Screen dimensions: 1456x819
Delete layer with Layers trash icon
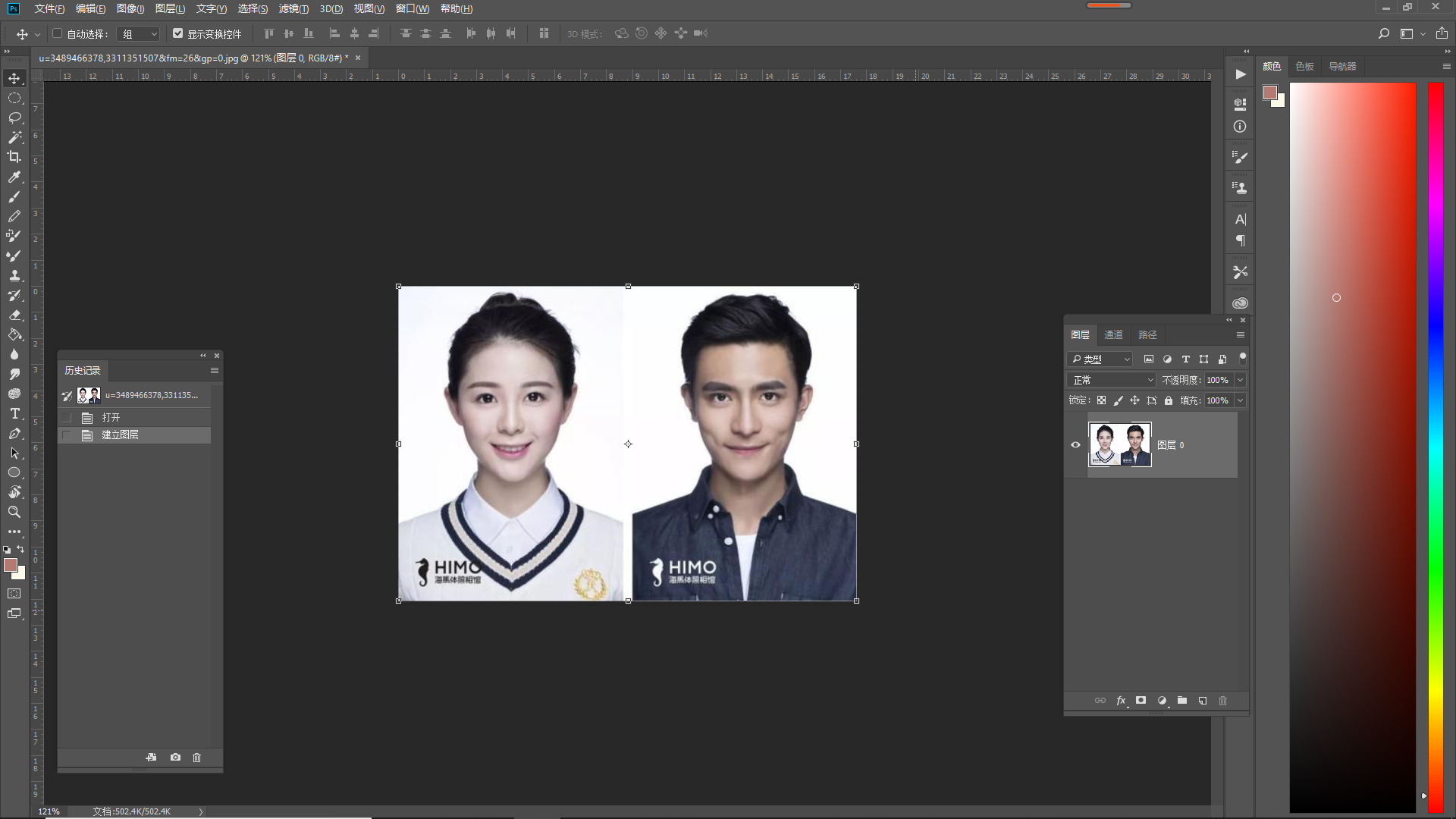[1222, 701]
